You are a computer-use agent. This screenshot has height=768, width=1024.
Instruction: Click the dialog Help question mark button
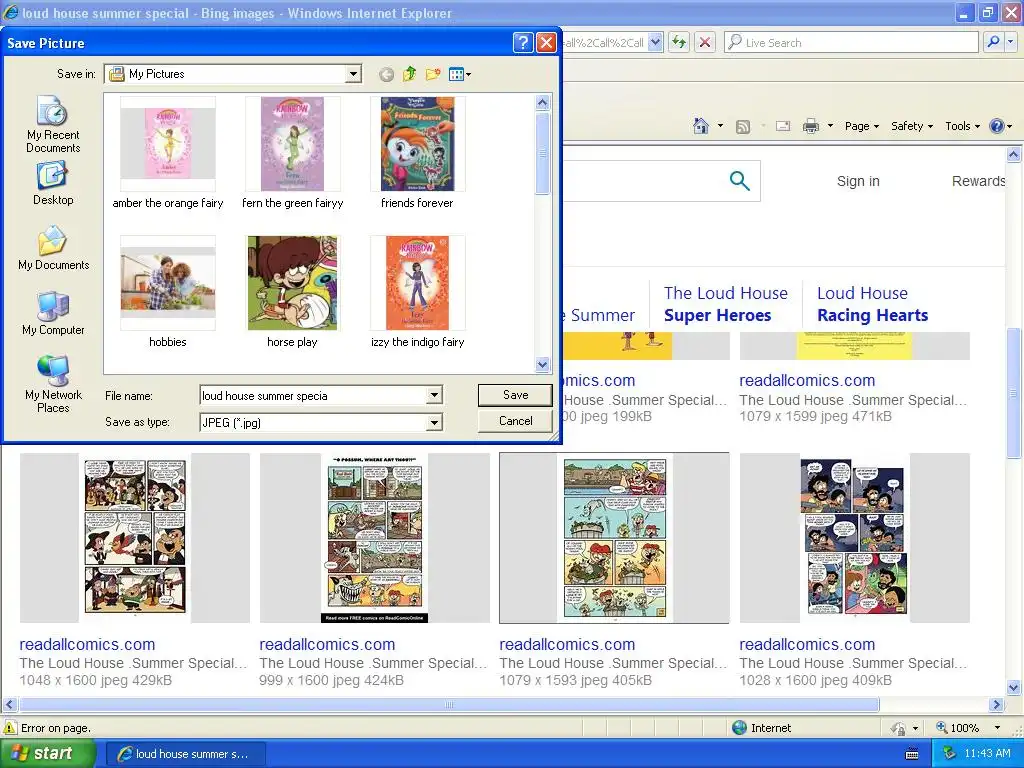click(523, 43)
